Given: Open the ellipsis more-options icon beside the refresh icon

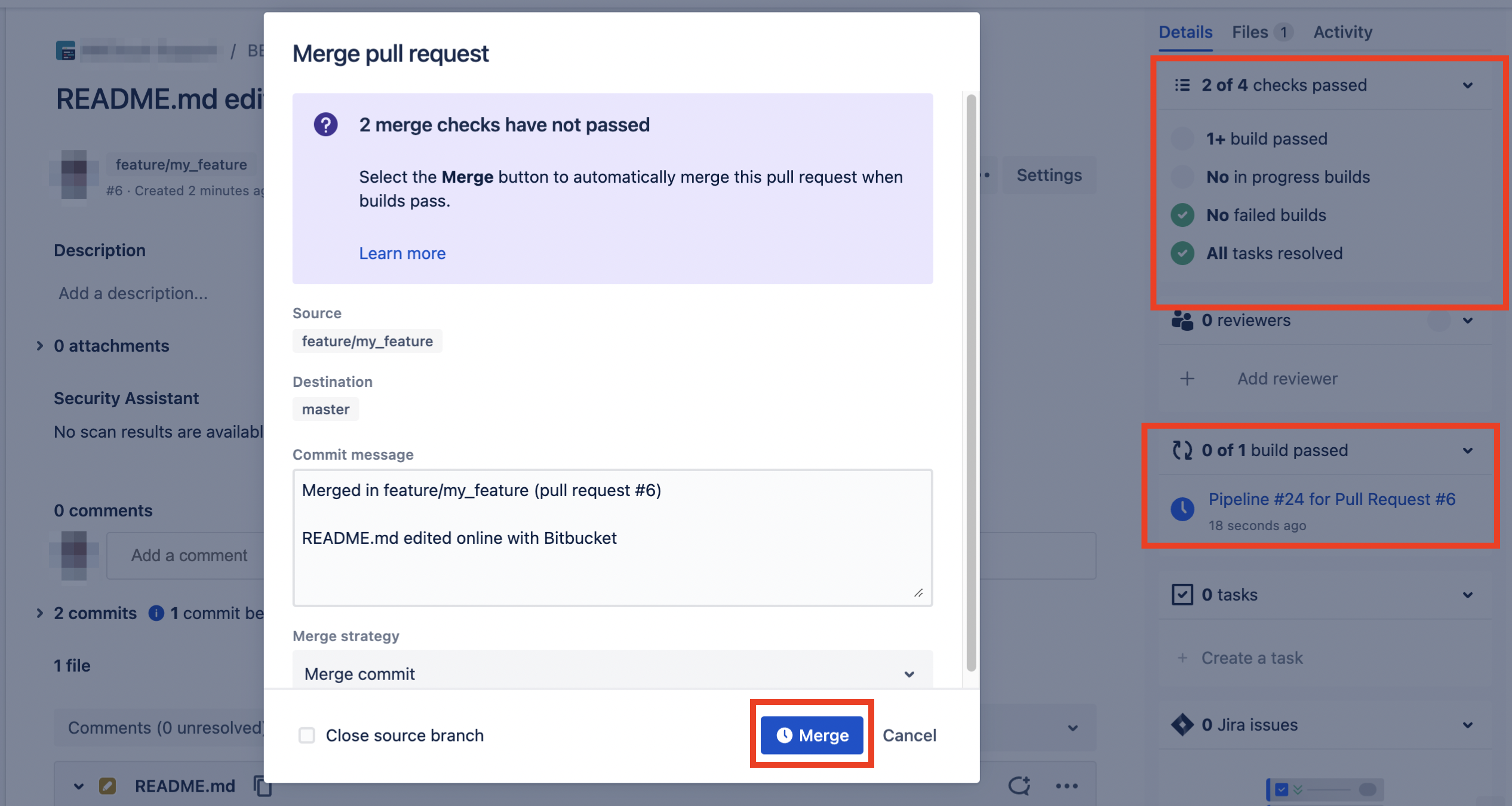Looking at the screenshot, I should point(1067,786).
